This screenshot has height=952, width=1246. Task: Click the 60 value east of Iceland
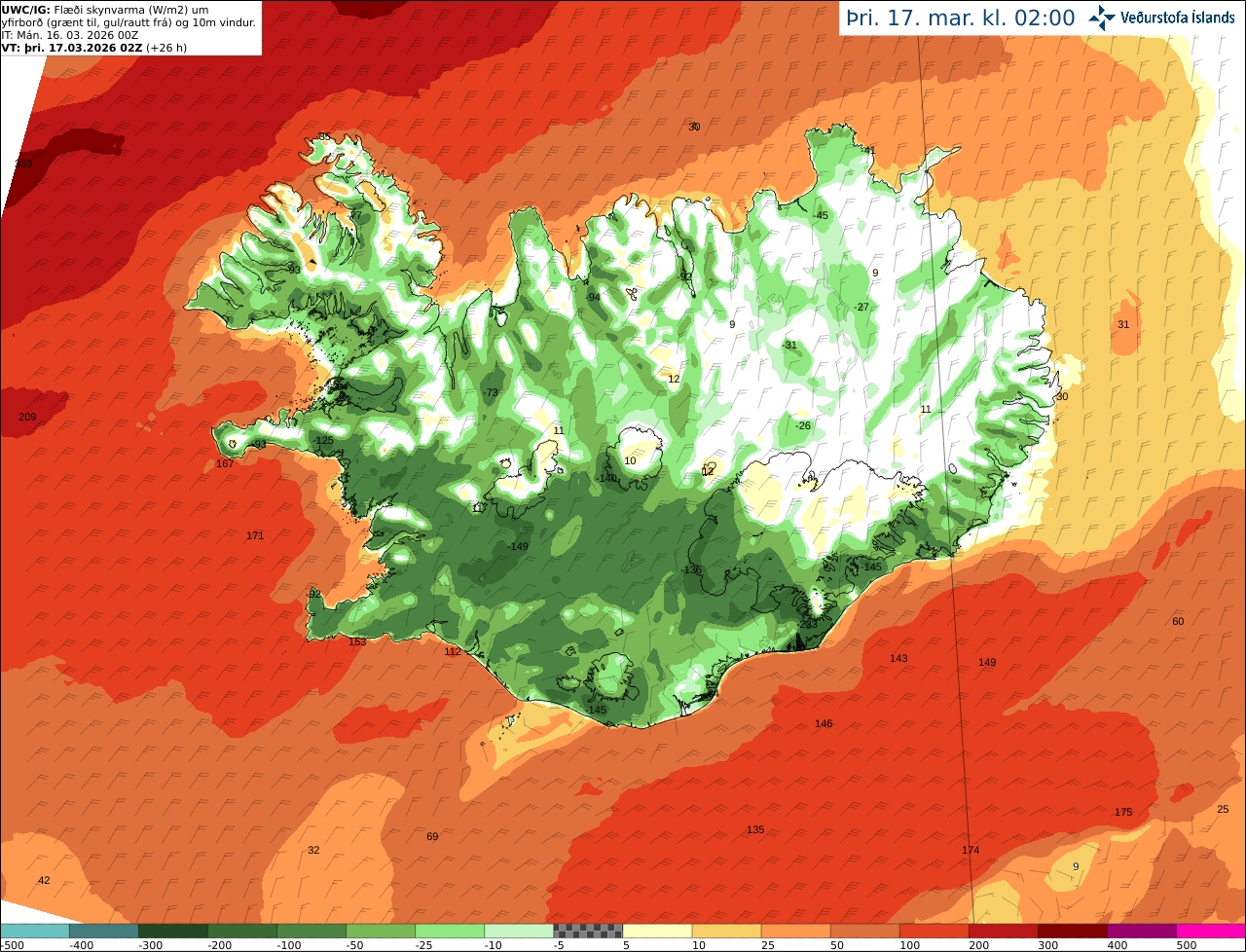pyautogui.click(x=1178, y=622)
